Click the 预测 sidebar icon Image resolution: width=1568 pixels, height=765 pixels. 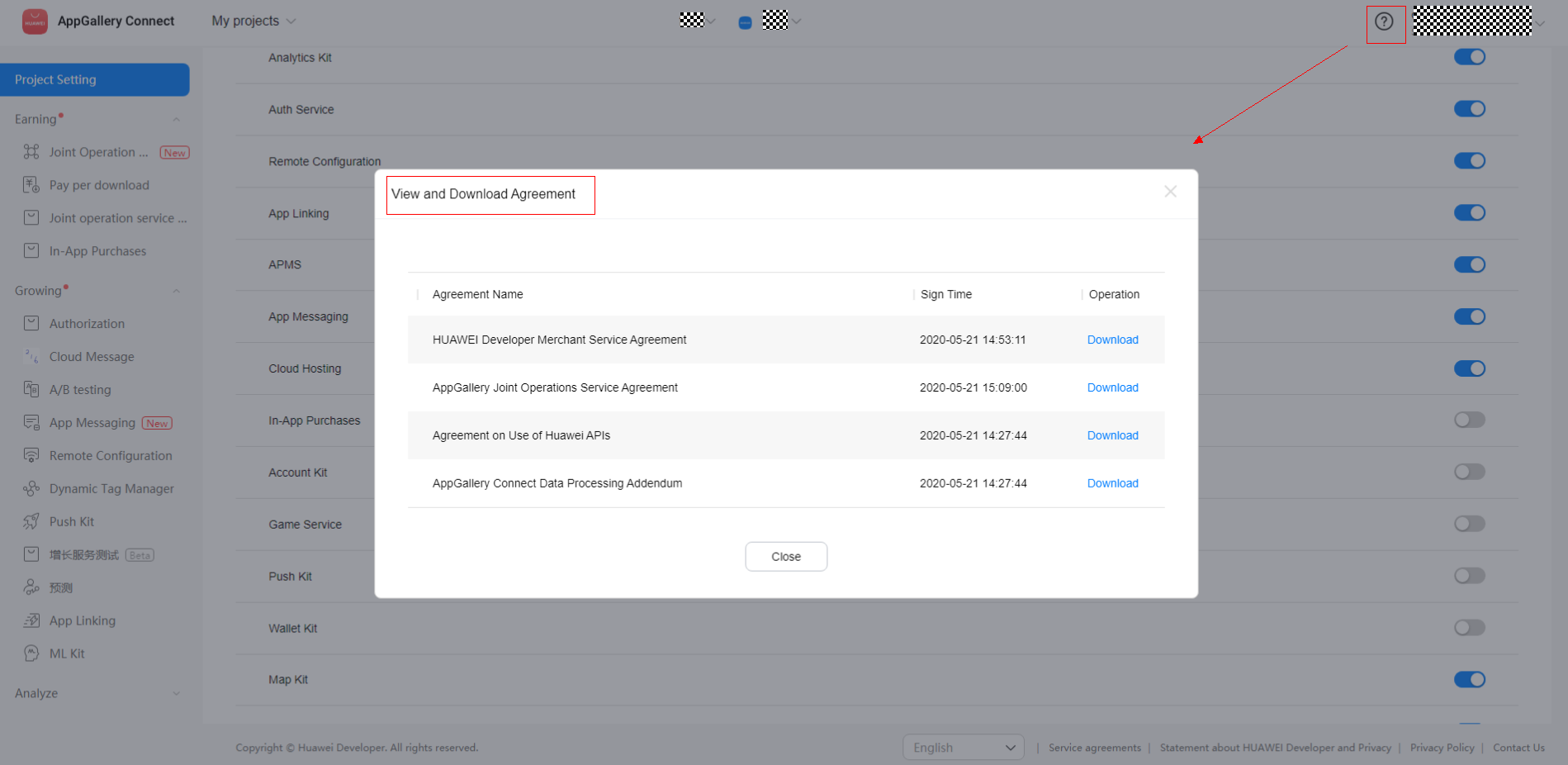point(31,588)
